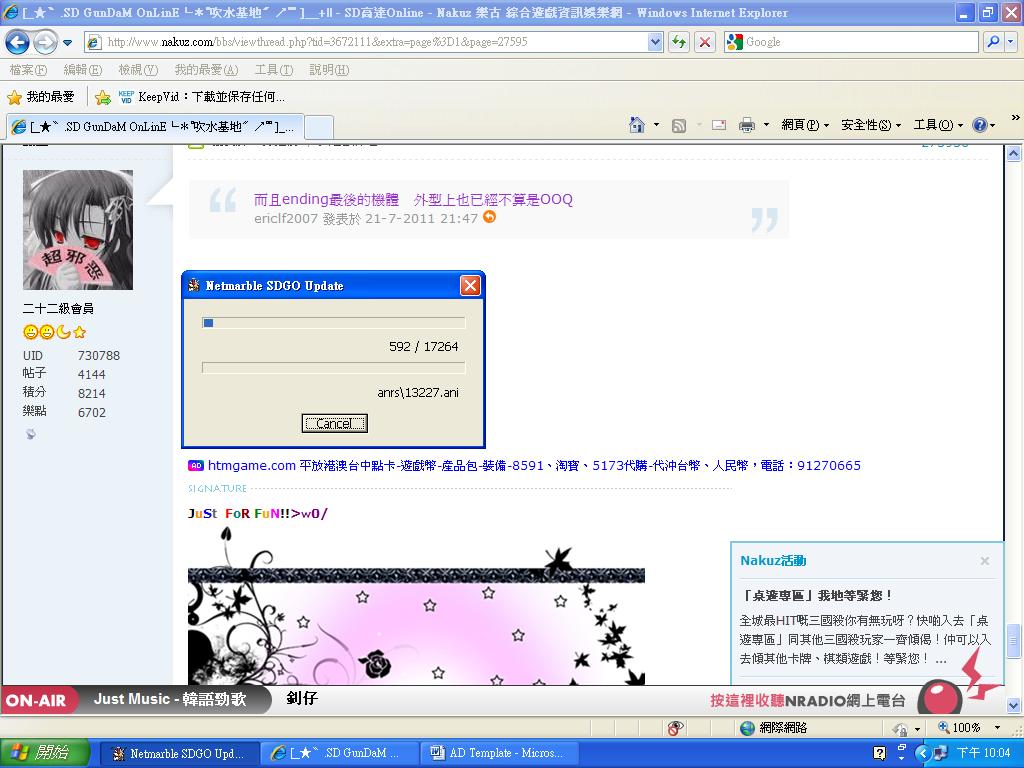Click the Print icon
This screenshot has height=768, width=1024.
tap(747, 125)
